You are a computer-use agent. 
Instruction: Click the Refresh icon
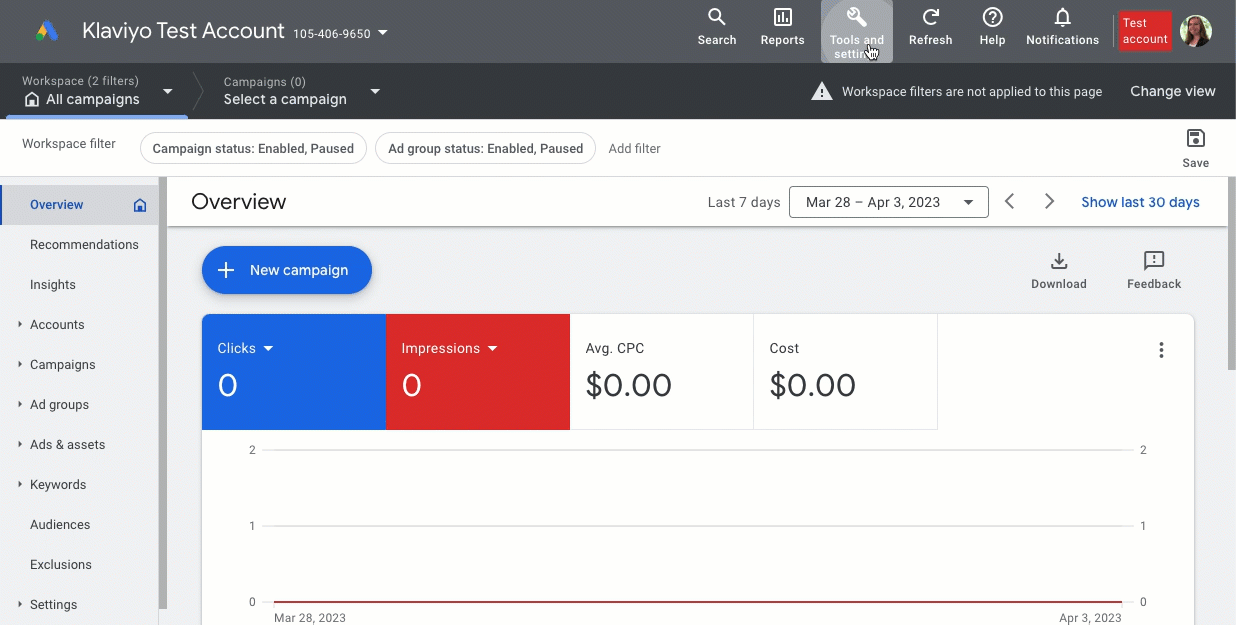click(930, 30)
